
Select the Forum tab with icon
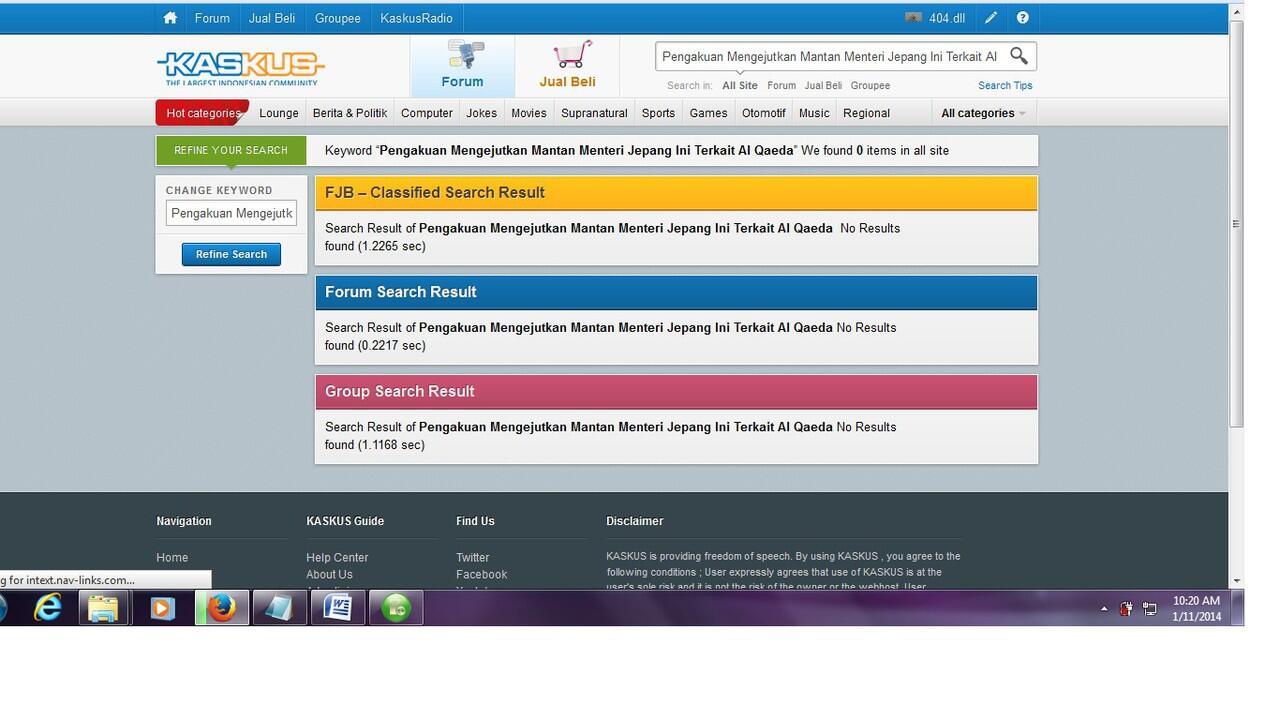click(x=462, y=66)
